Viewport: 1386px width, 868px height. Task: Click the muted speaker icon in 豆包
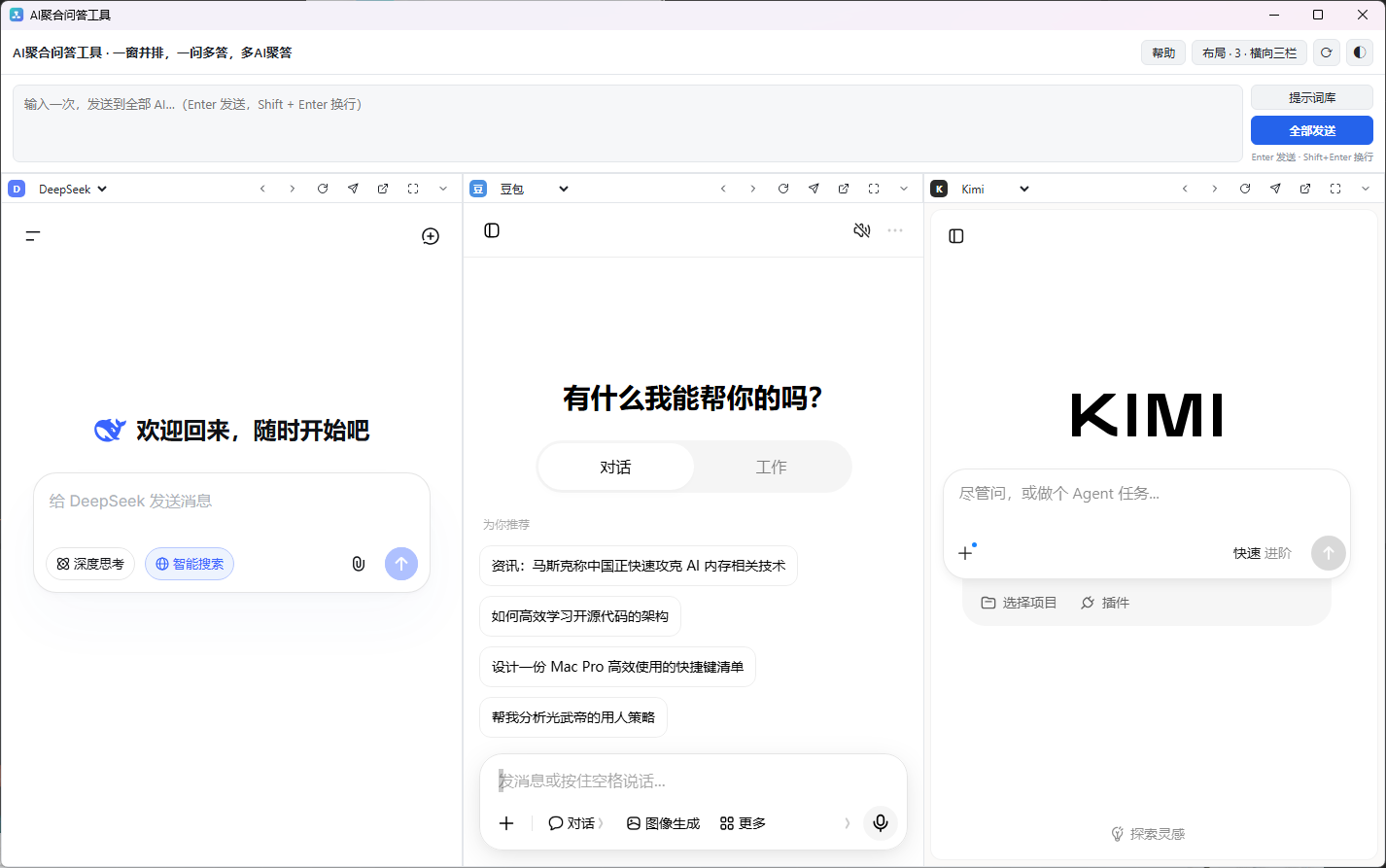pos(862,230)
